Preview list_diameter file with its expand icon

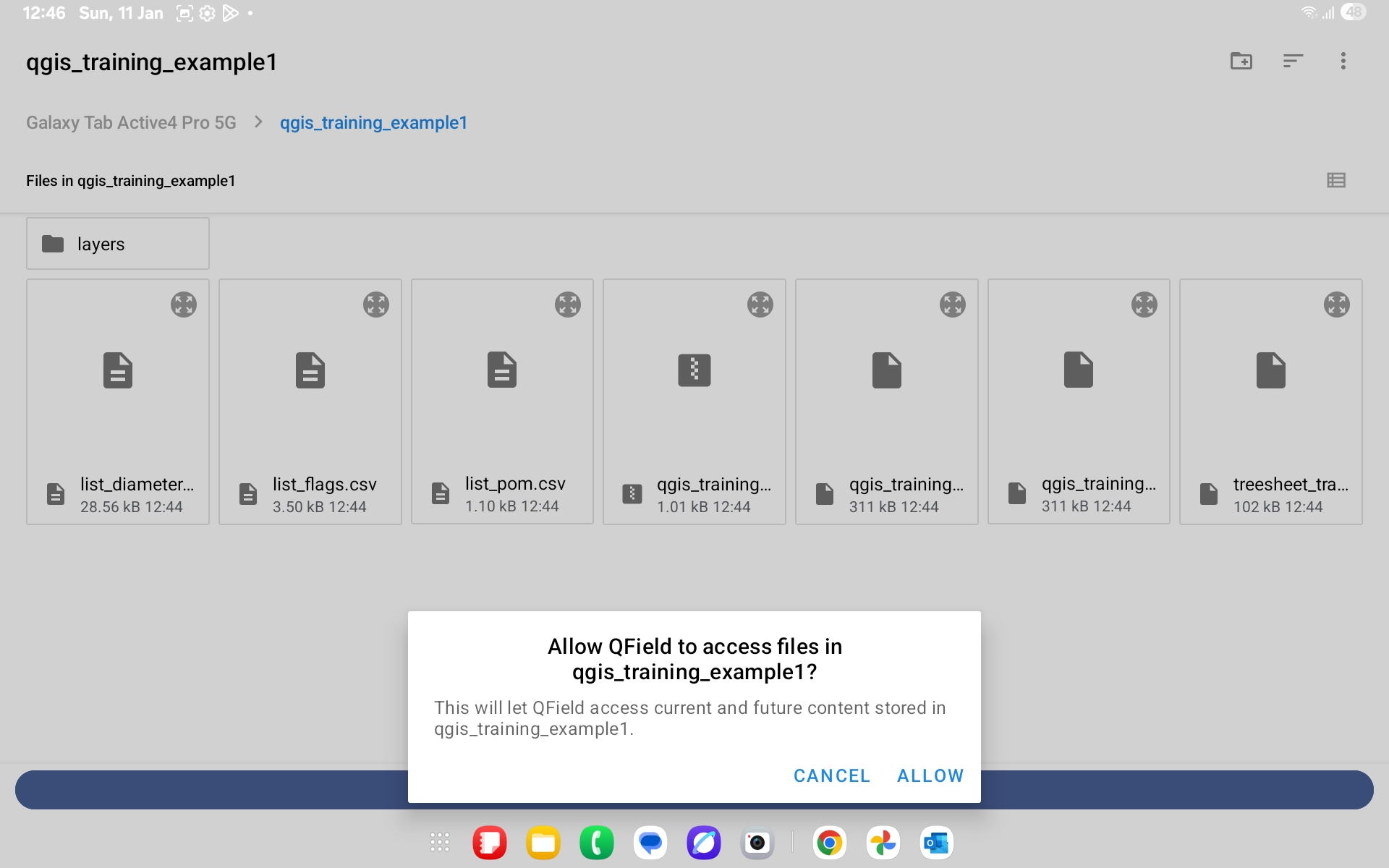click(x=184, y=305)
